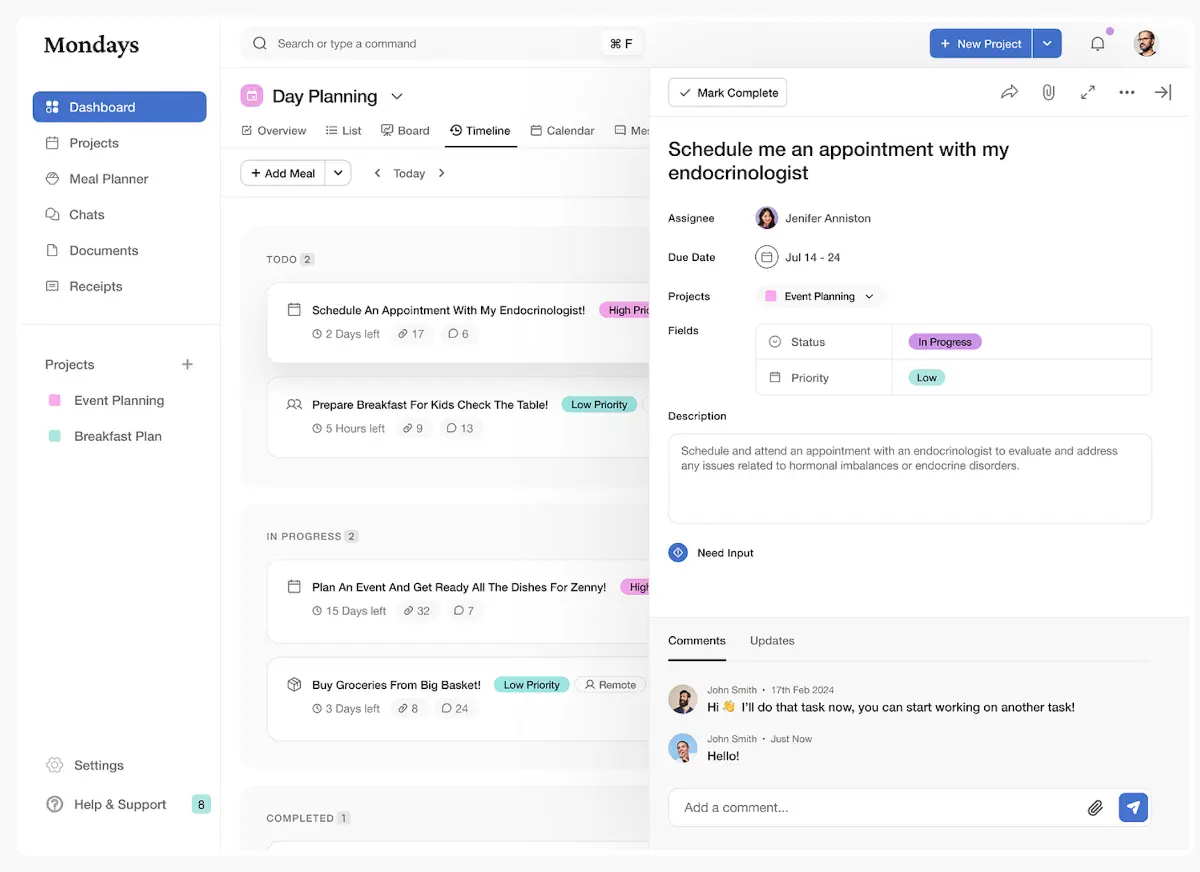Send the comment with paper plane button
The height and width of the screenshot is (872, 1200).
pyautogui.click(x=1133, y=807)
